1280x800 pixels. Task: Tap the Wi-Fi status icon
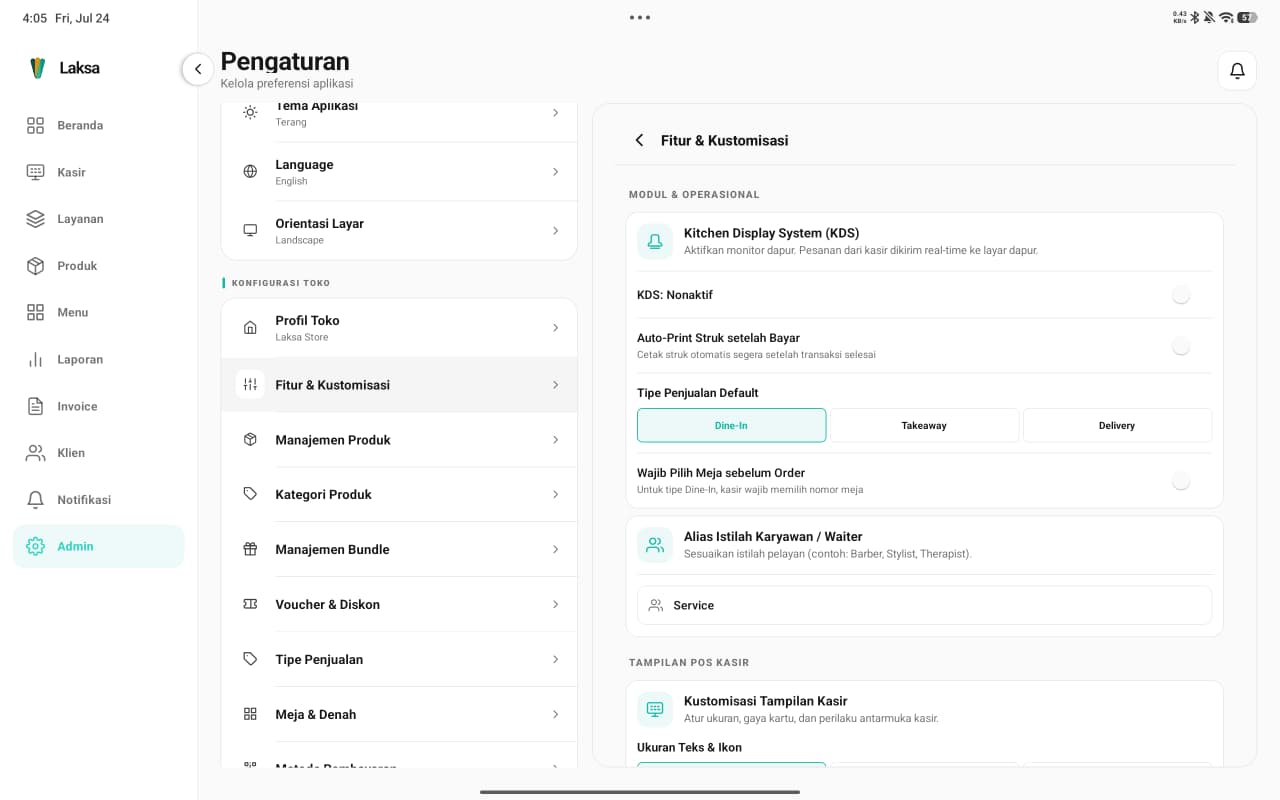click(1226, 17)
